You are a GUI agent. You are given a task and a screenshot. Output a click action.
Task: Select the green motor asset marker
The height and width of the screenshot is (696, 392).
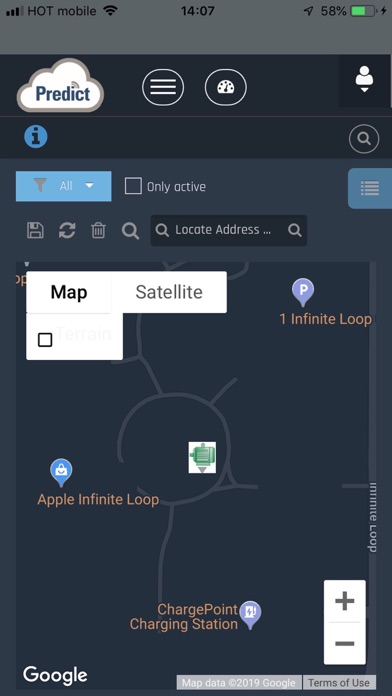tap(202, 457)
